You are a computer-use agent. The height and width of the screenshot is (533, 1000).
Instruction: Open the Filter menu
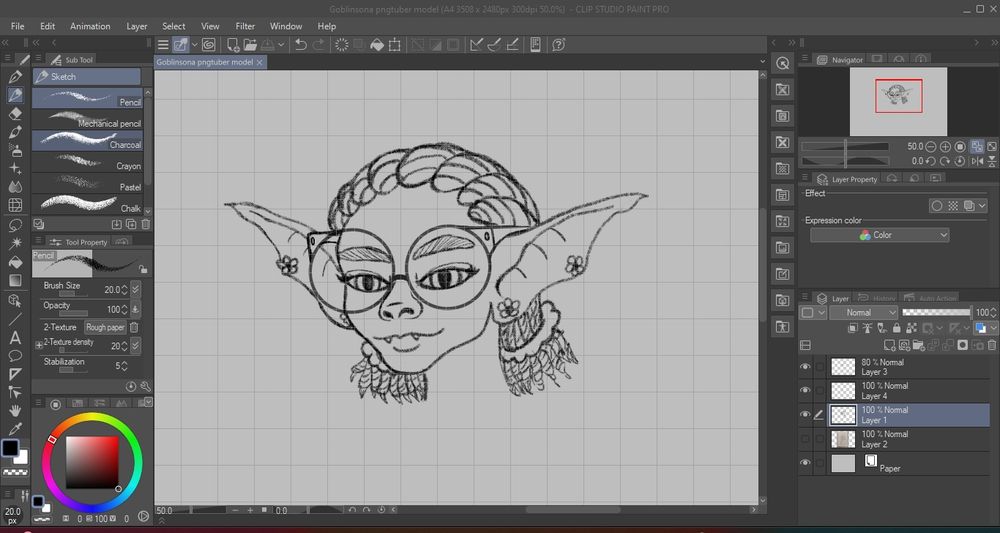[x=245, y=26]
